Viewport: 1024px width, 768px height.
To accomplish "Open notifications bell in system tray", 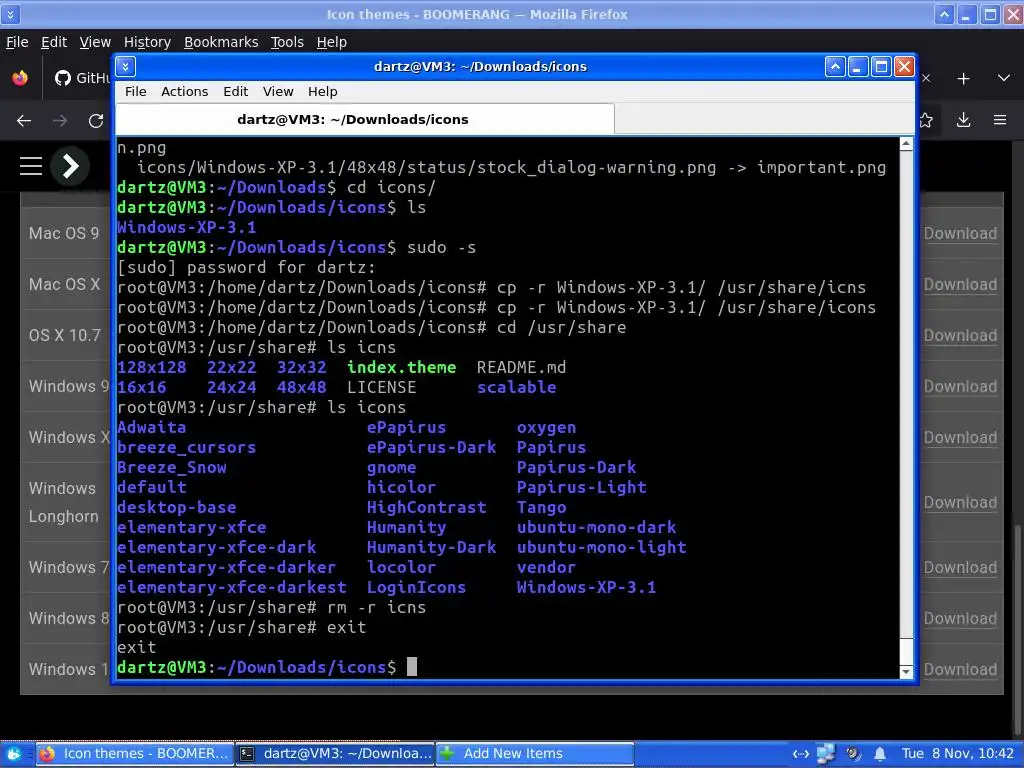I will click(880, 754).
